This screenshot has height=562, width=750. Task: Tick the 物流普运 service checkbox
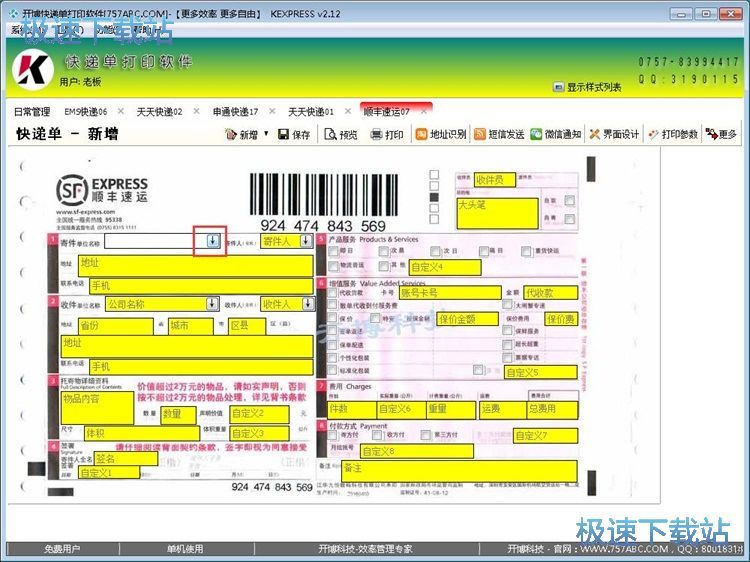pos(333,265)
